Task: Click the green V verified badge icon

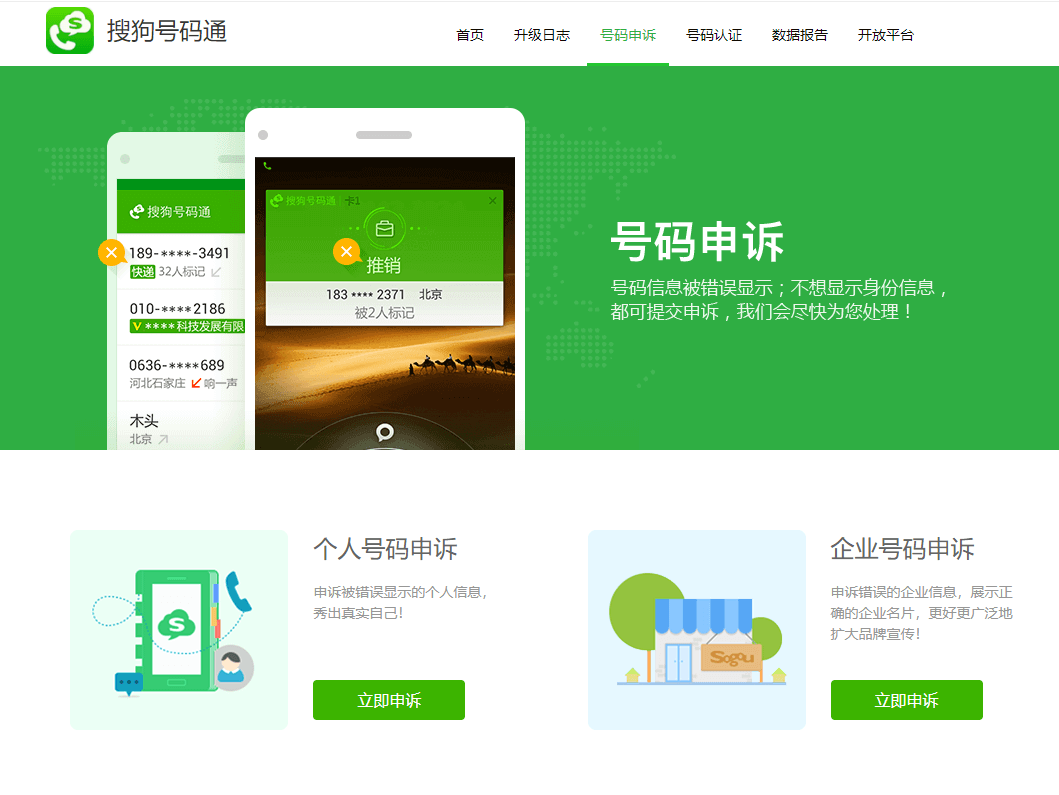Action: click(x=137, y=327)
